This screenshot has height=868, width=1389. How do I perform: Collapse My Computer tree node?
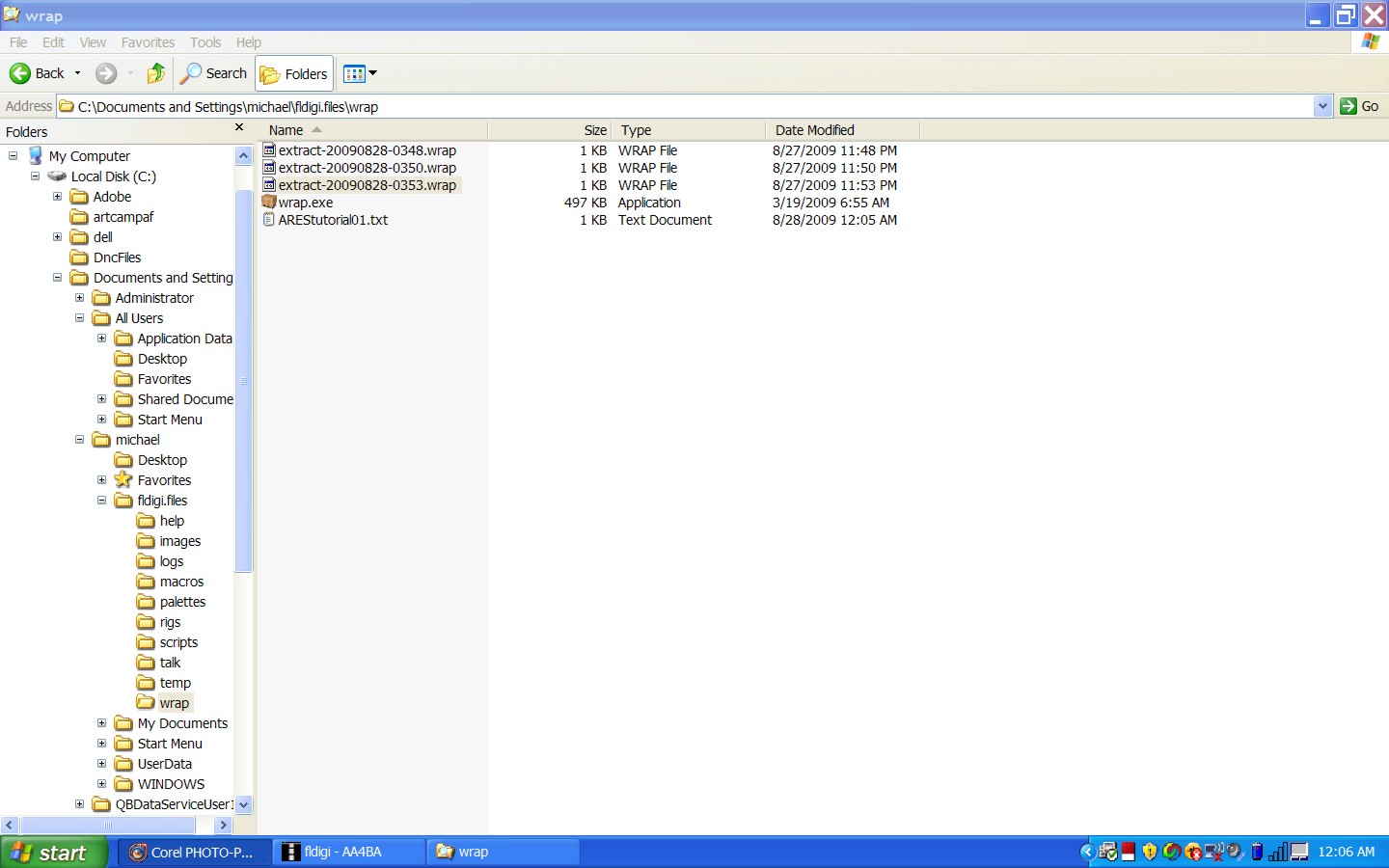pos(13,155)
